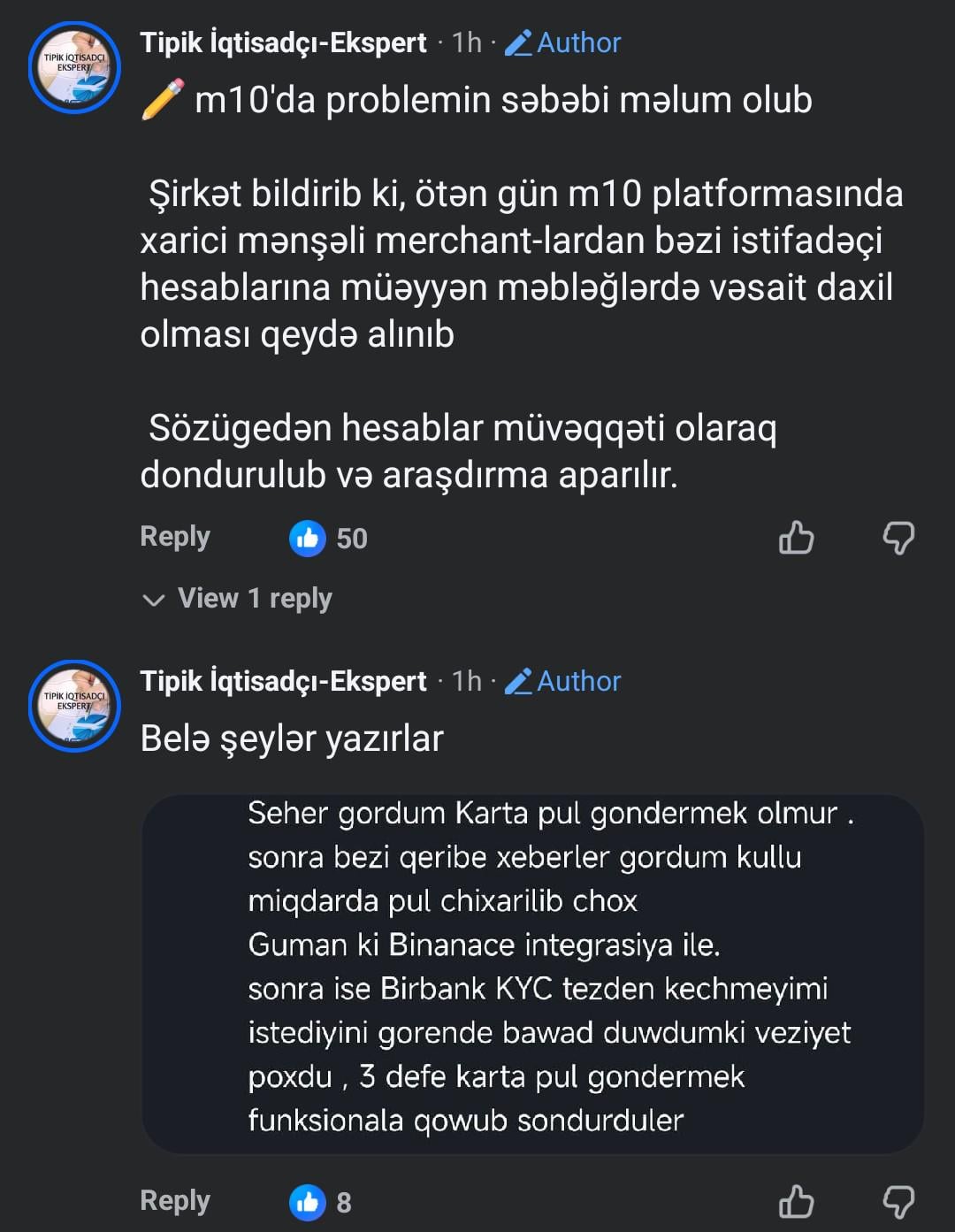Click the 'Belə şeylər yazırlar' comment text
This screenshot has height=1232, width=955.
pyautogui.click(x=292, y=738)
